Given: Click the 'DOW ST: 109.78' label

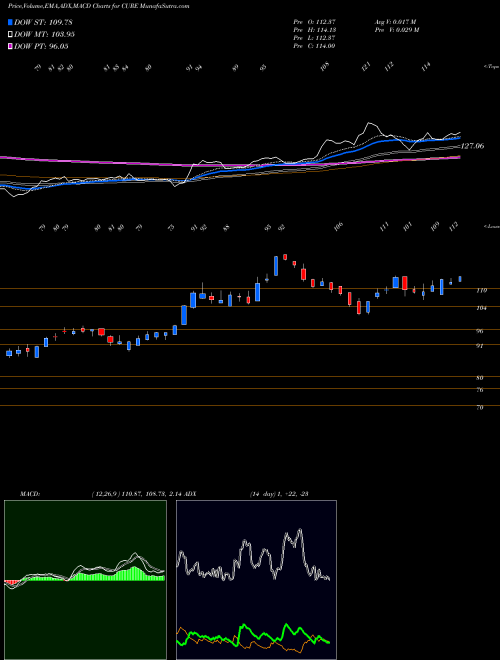Looking at the screenshot, I should click(x=43, y=22).
